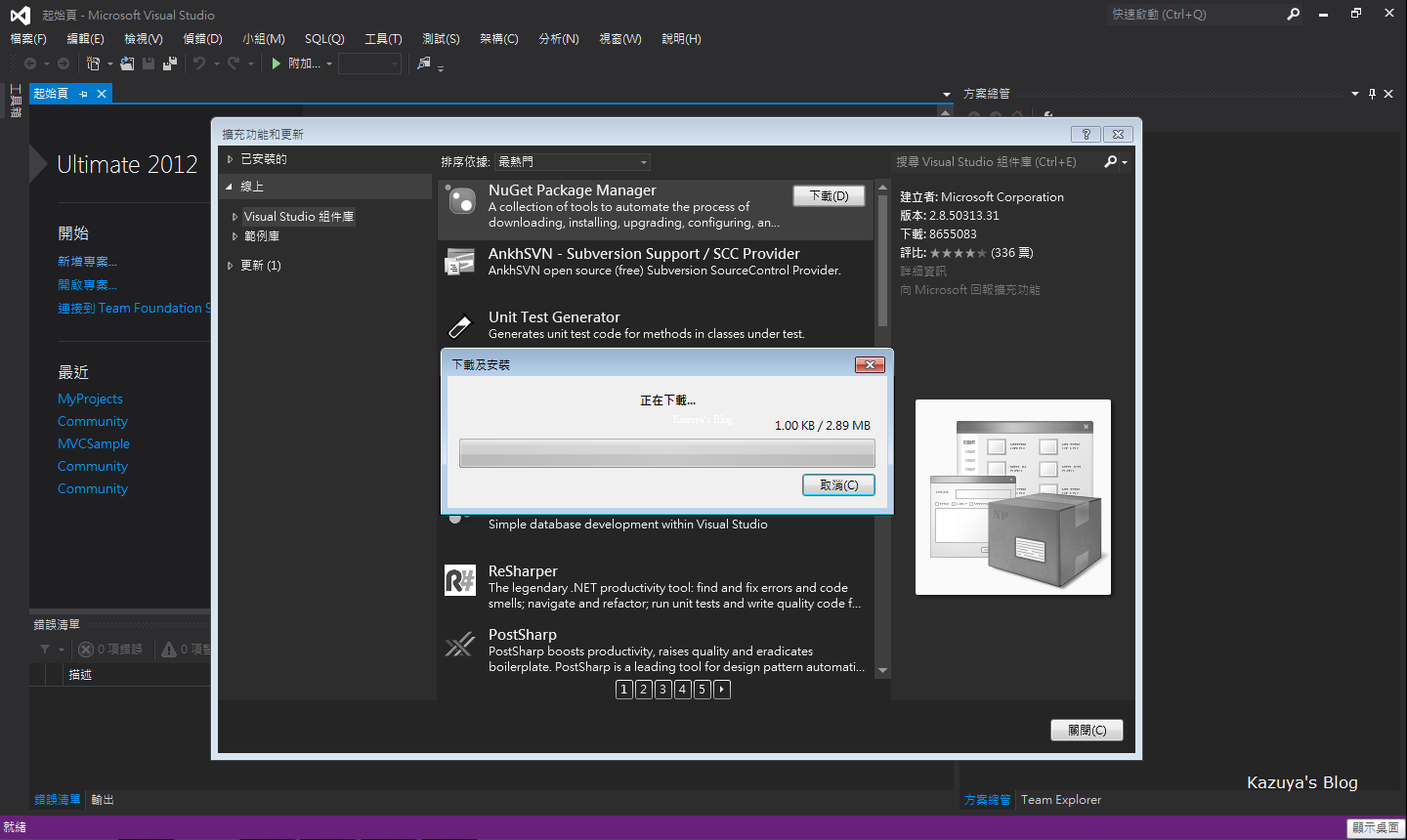This screenshot has height=840, width=1407.
Task: Click the Navigate Backward arrow icon
Action: pyautogui.click(x=30, y=63)
